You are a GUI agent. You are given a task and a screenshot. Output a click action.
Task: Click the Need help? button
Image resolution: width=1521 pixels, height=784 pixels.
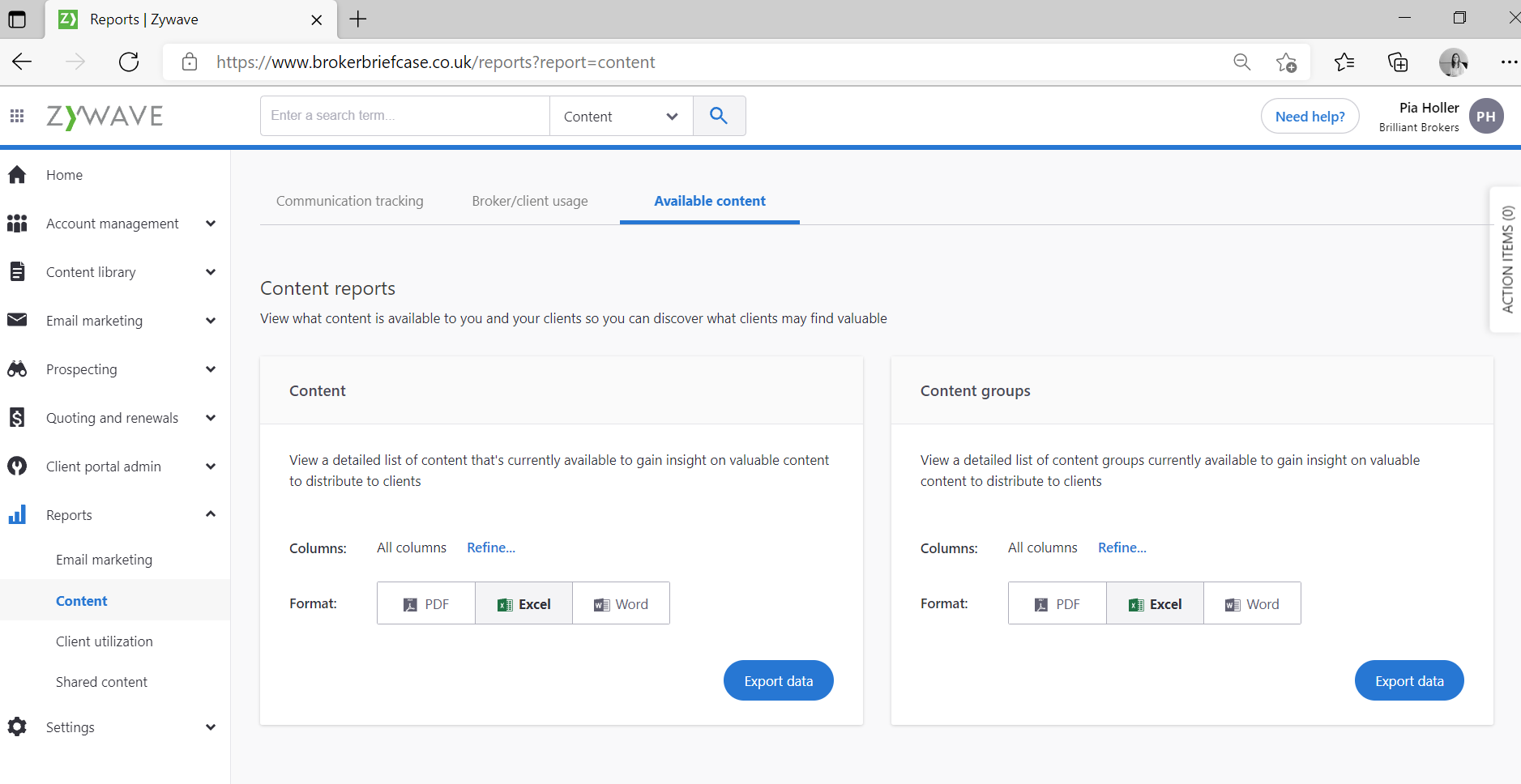pyautogui.click(x=1310, y=116)
